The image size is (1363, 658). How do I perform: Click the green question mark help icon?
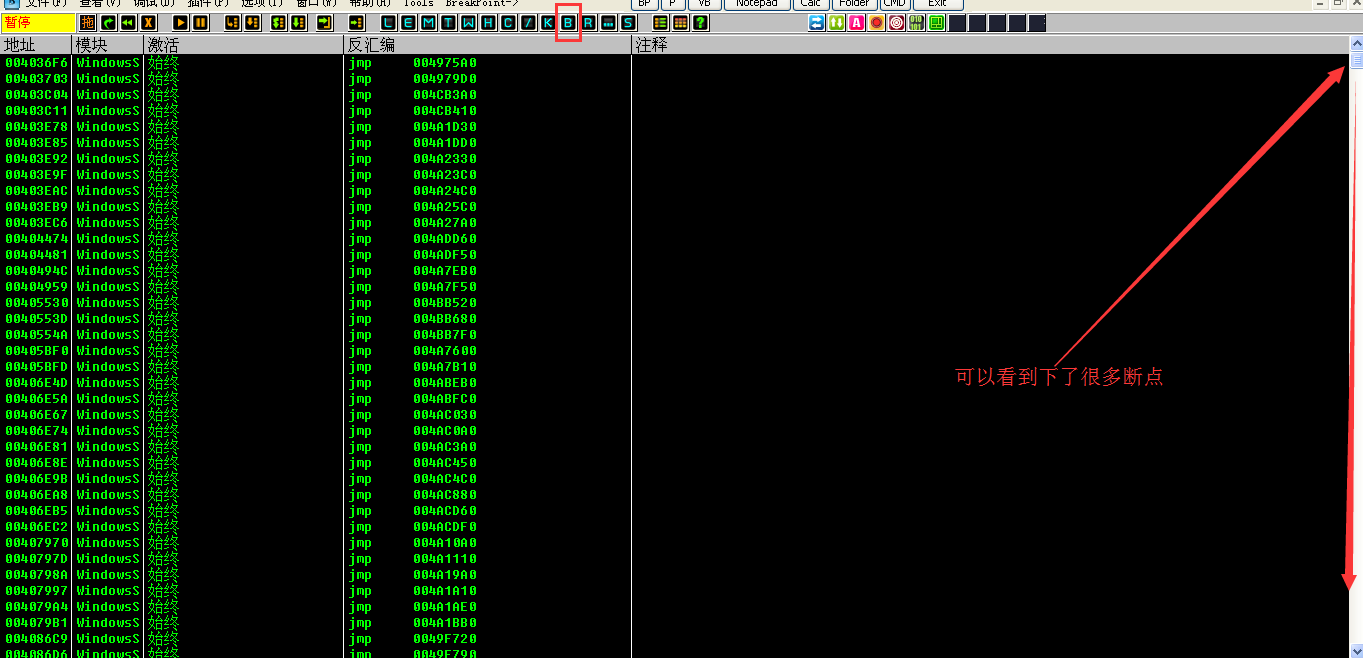click(700, 22)
